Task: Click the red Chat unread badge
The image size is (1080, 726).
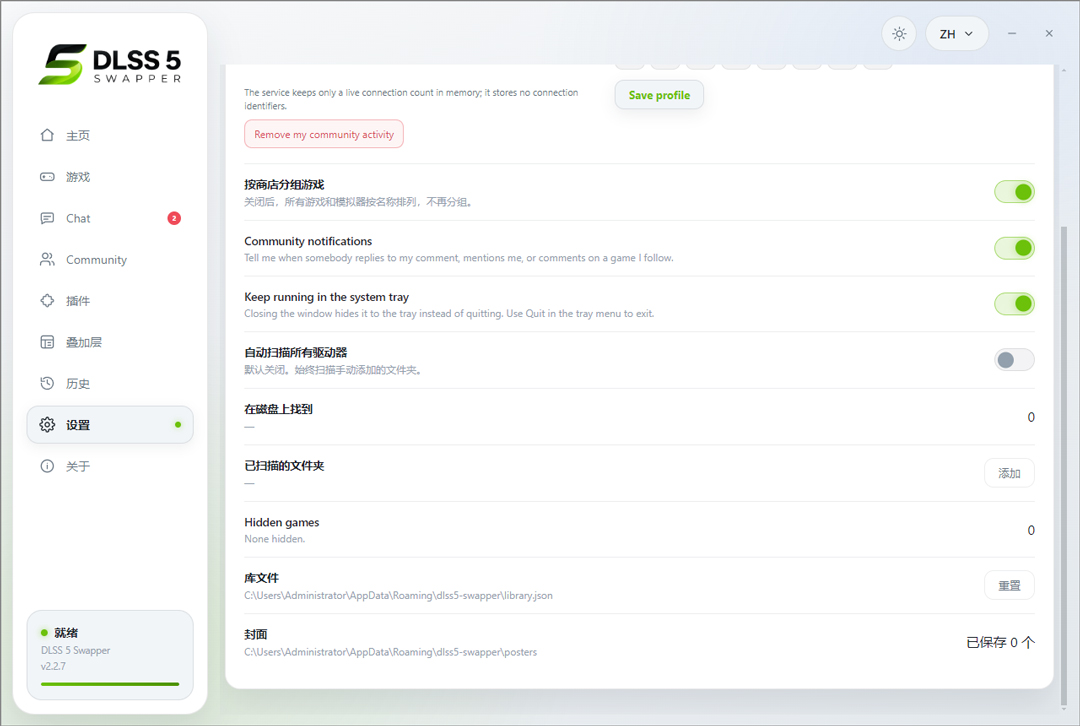Action: point(174,218)
